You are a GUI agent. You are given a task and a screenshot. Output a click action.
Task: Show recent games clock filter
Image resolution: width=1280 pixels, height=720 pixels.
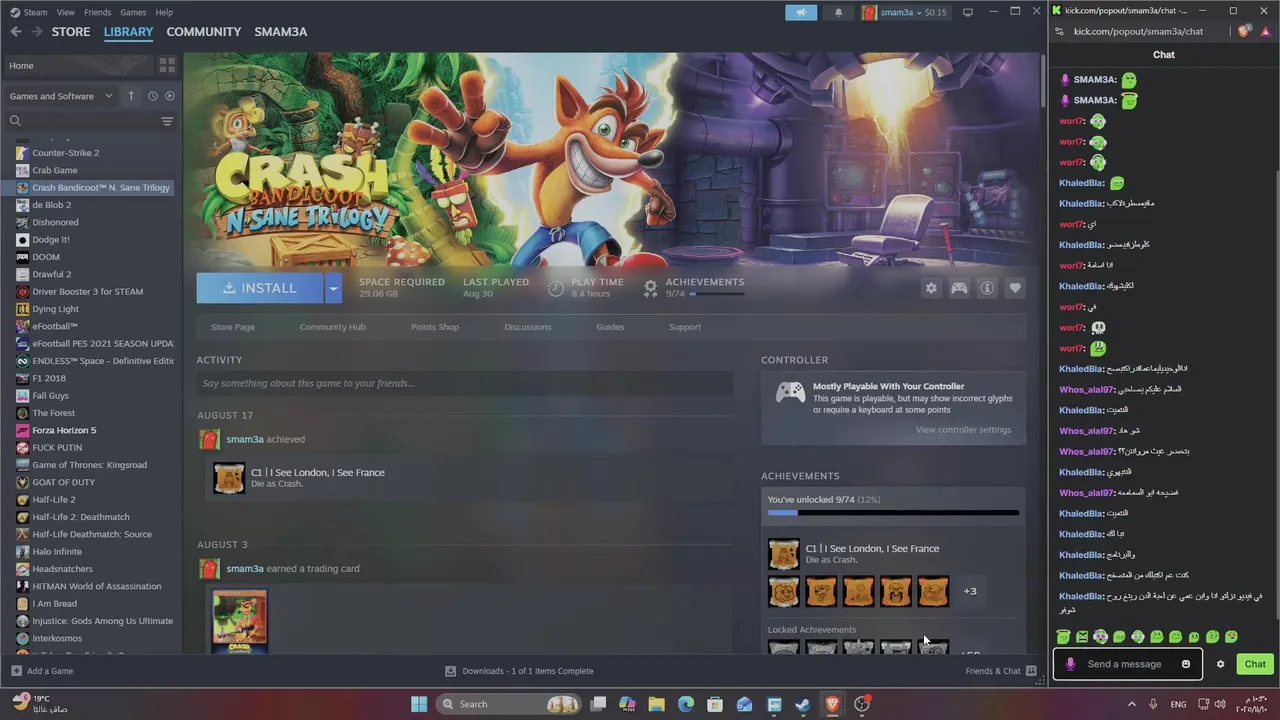coord(152,96)
